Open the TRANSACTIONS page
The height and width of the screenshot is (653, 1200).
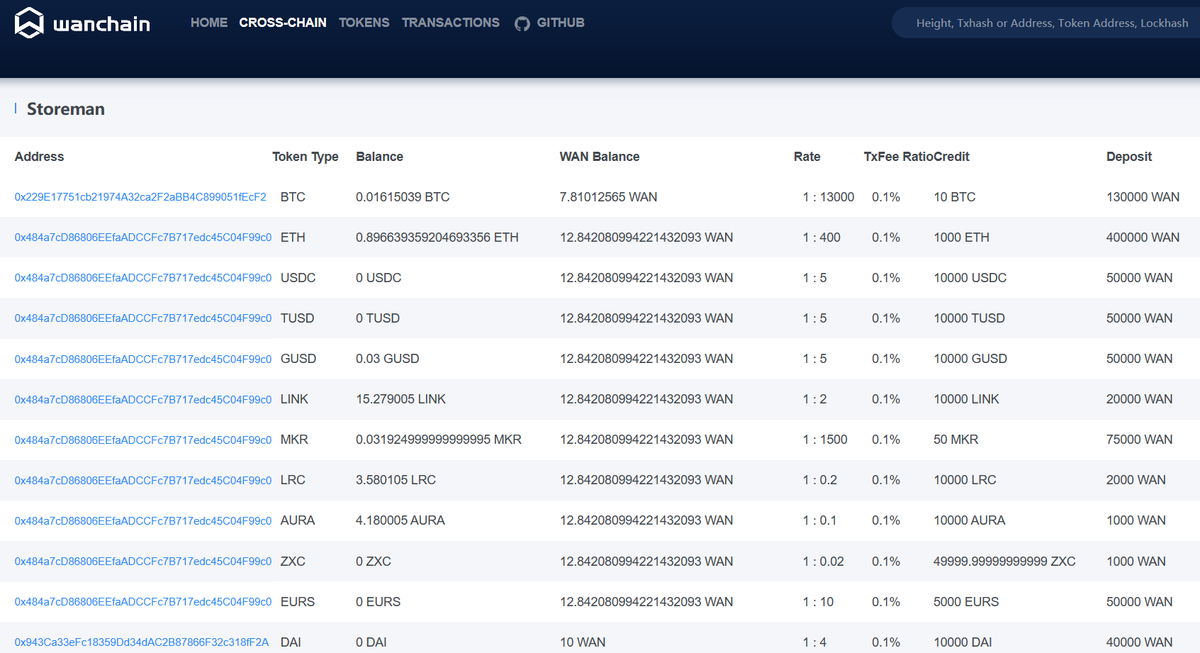[451, 22]
